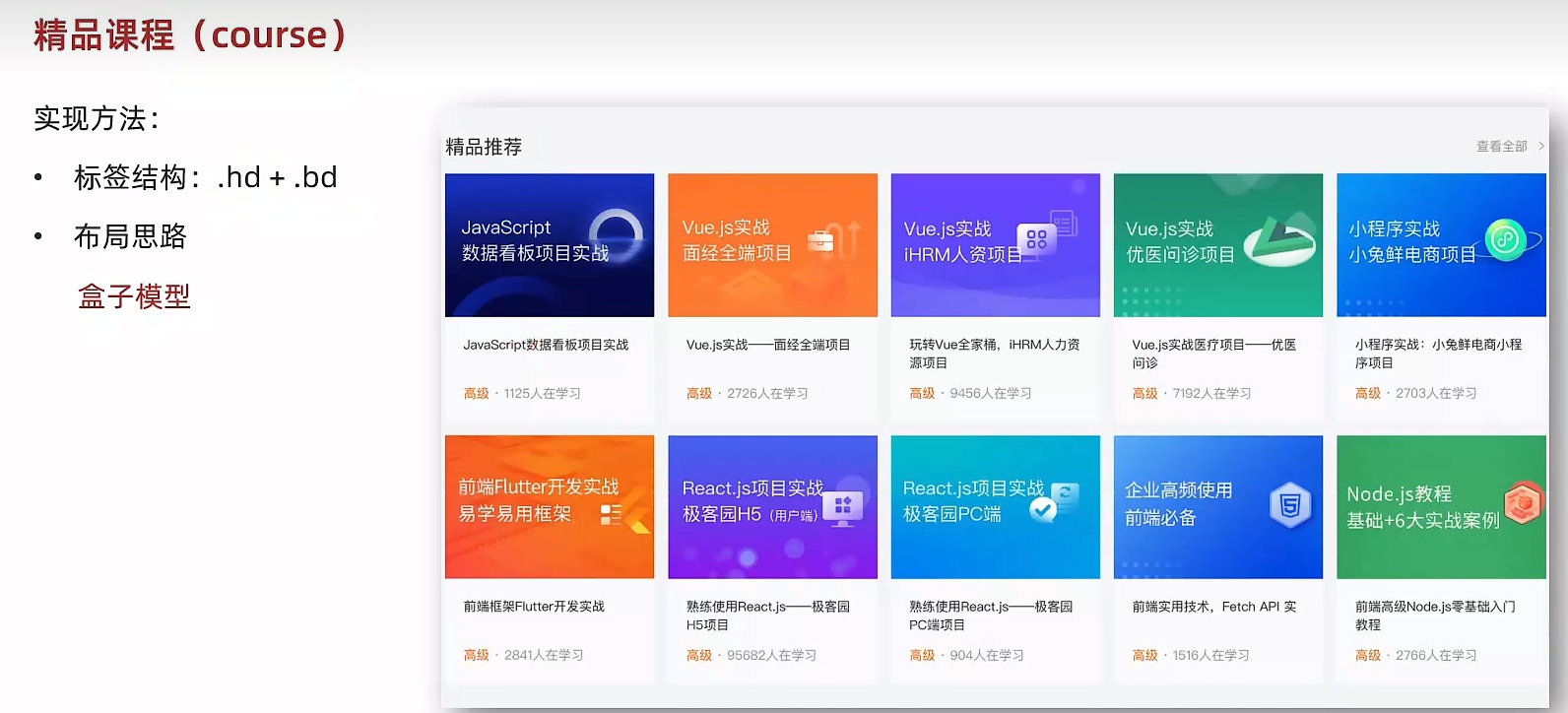Viewport: 1568px width, 713px height.
Task: Open the React.js项目实战 极客园PC端 thumbnail
Action: tap(996, 507)
